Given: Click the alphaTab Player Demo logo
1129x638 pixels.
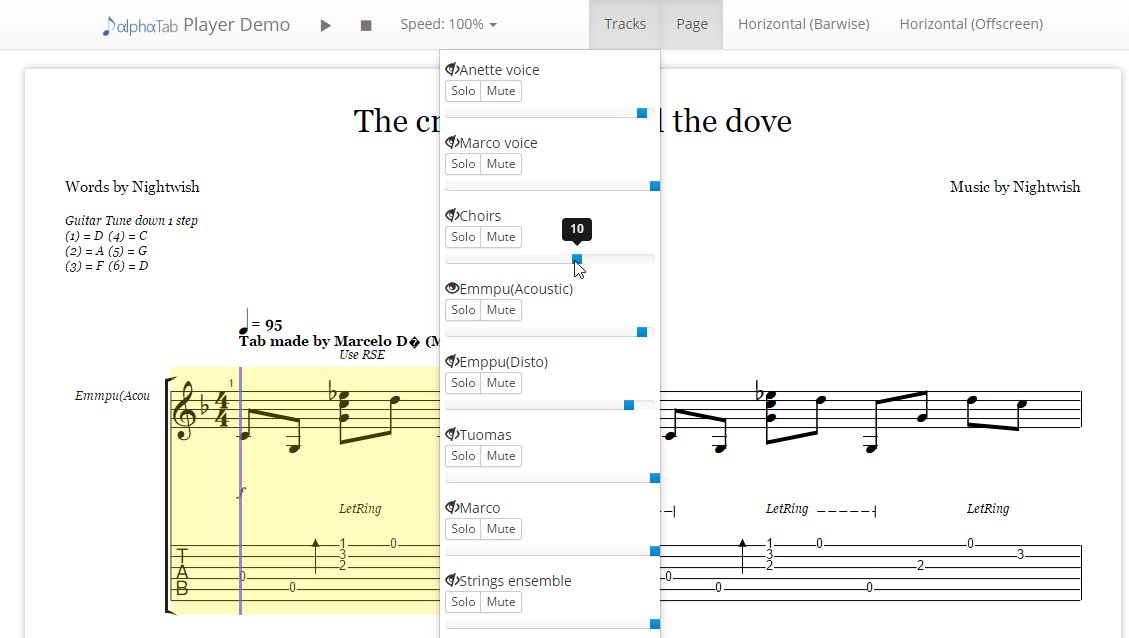Looking at the screenshot, I should pos(196,25).
